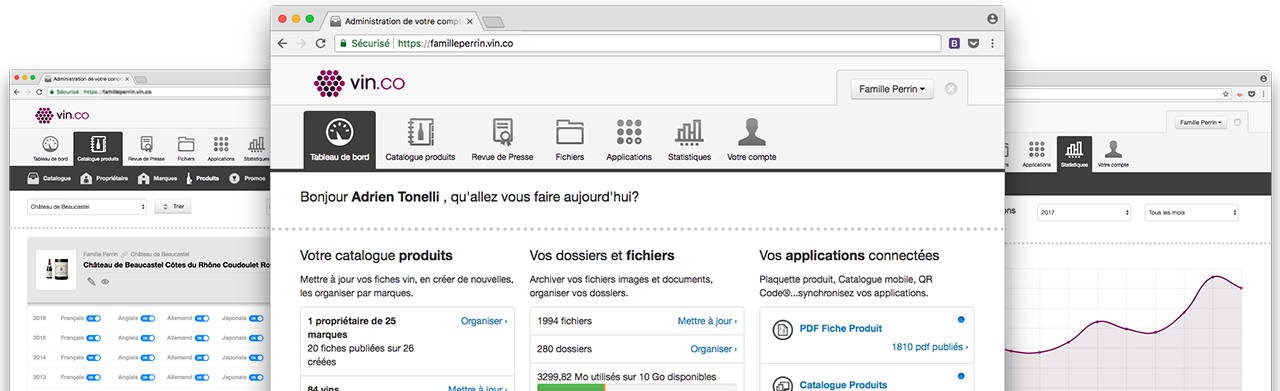Screen dimensions: 1280x391
Task: Open Château de Beaucastel select in left window
Action: [x=87, y=207]
